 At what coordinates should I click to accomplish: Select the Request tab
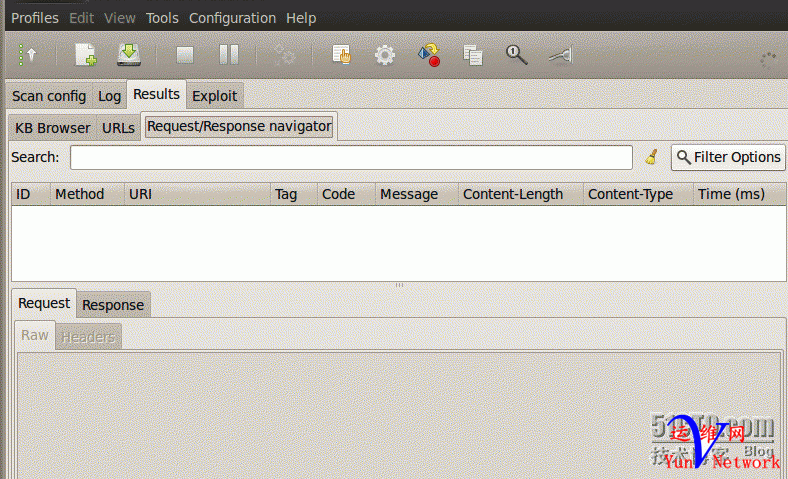point(44,303)
